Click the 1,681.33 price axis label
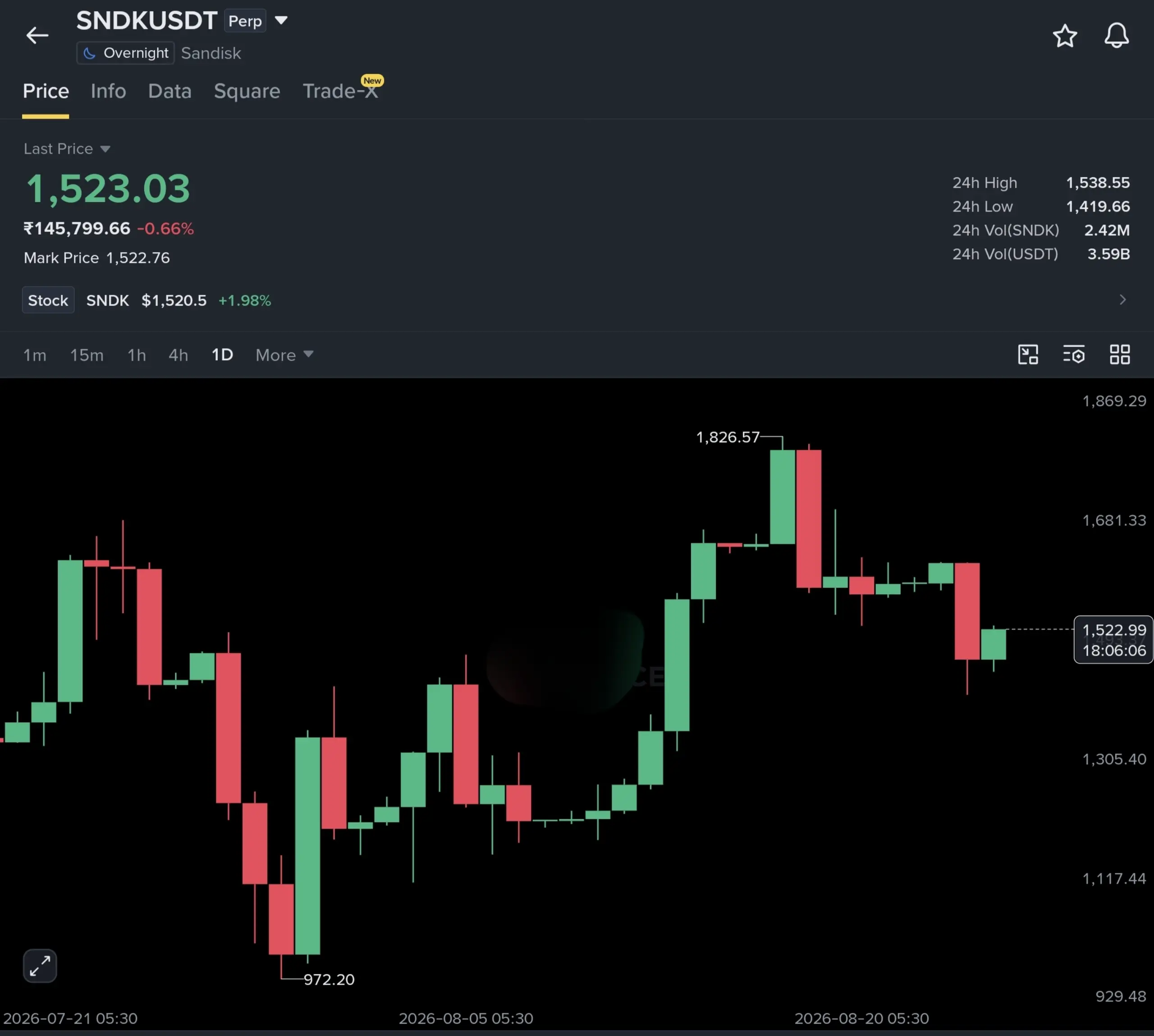 click(x=1114, y=520)
